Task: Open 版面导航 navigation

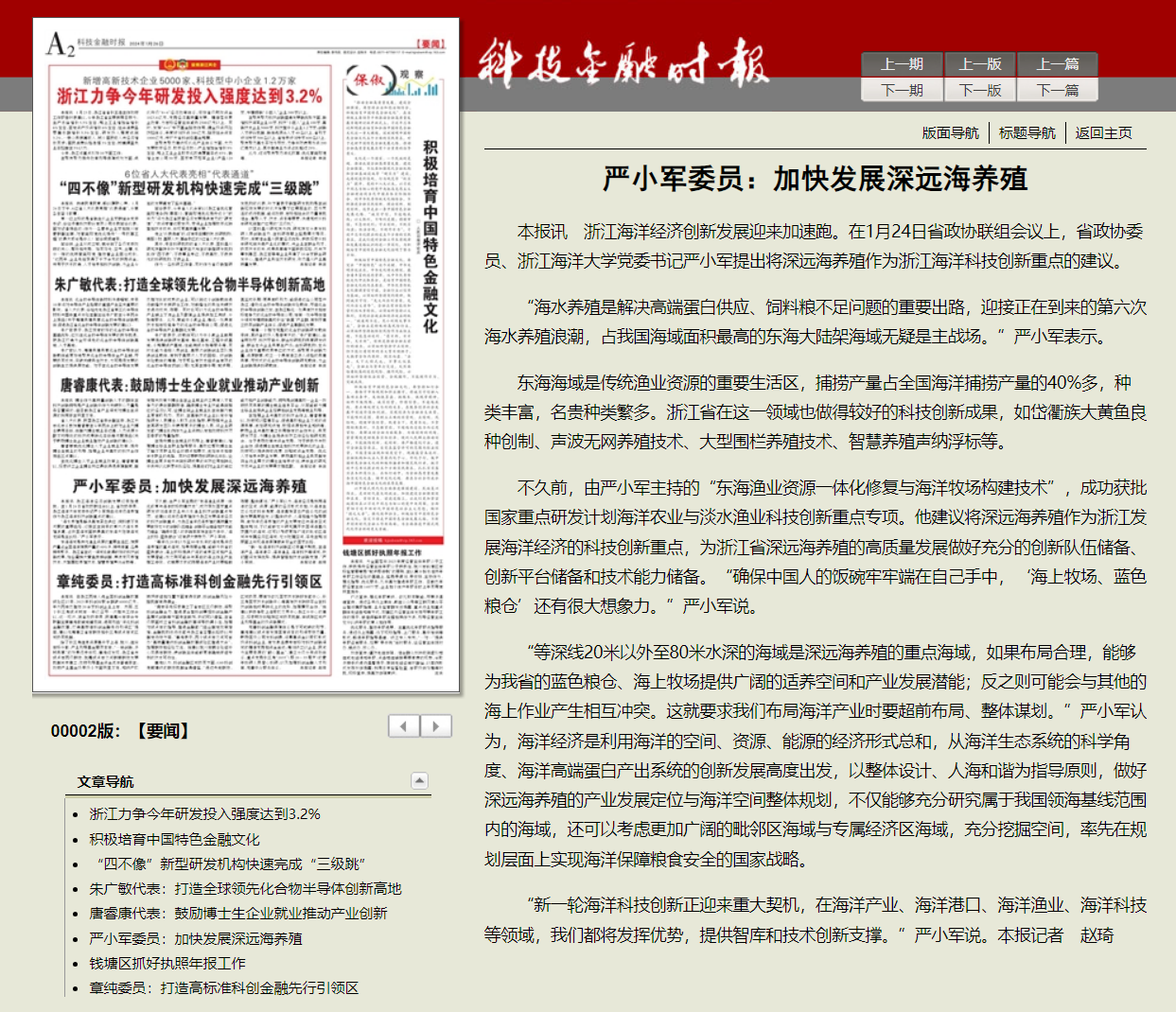Action: coord(950,133)
